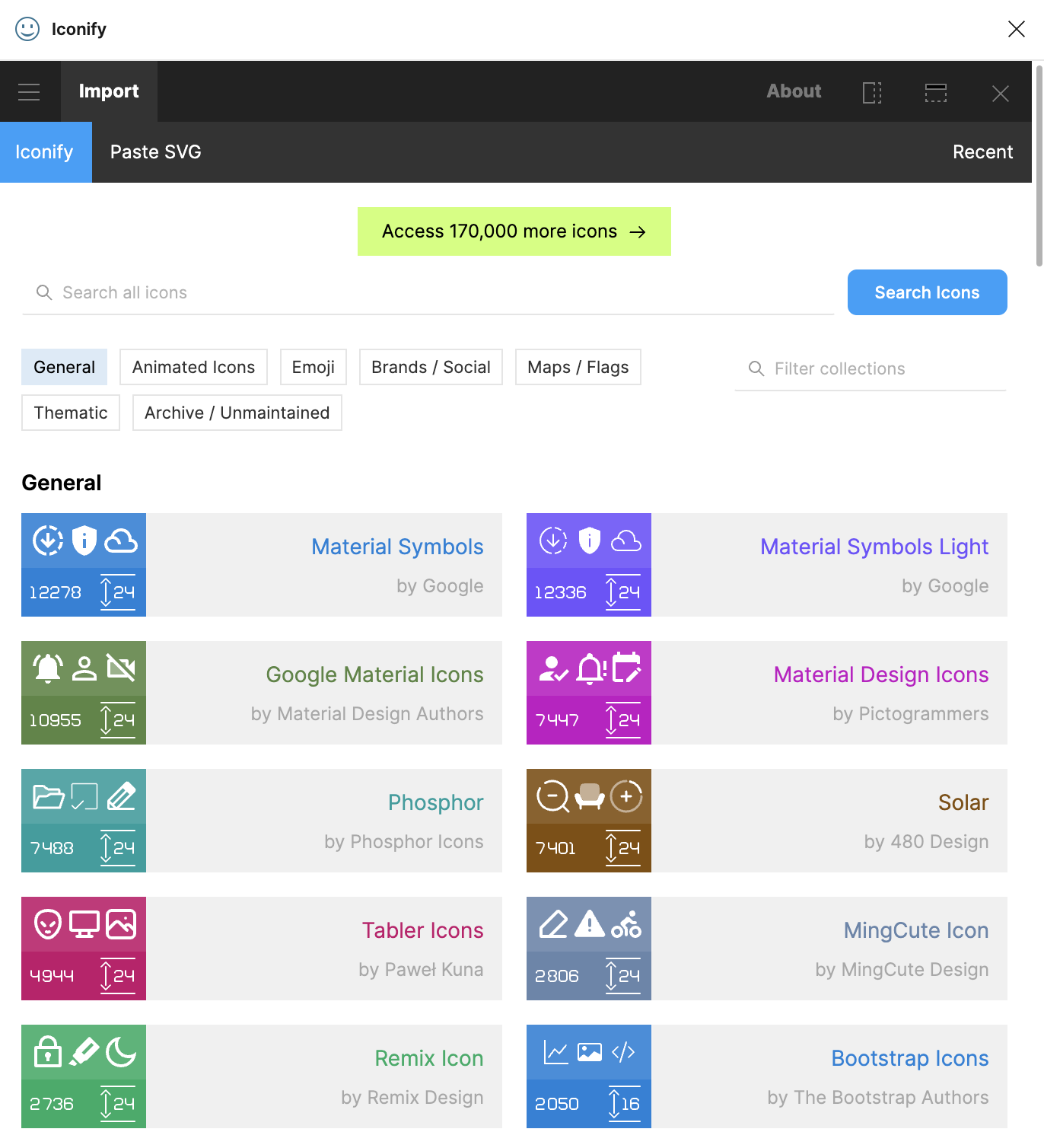Screen dimensions: 1044x1148
Task: Click the Iconify smiley logo
Action: pyautogui.click(x=27, y=29)
